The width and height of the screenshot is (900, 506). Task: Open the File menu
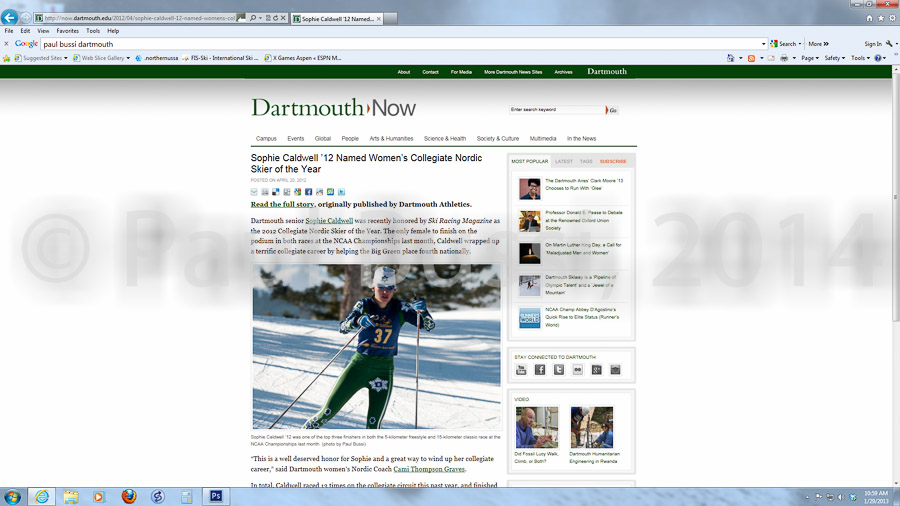[x=9, y=31]
